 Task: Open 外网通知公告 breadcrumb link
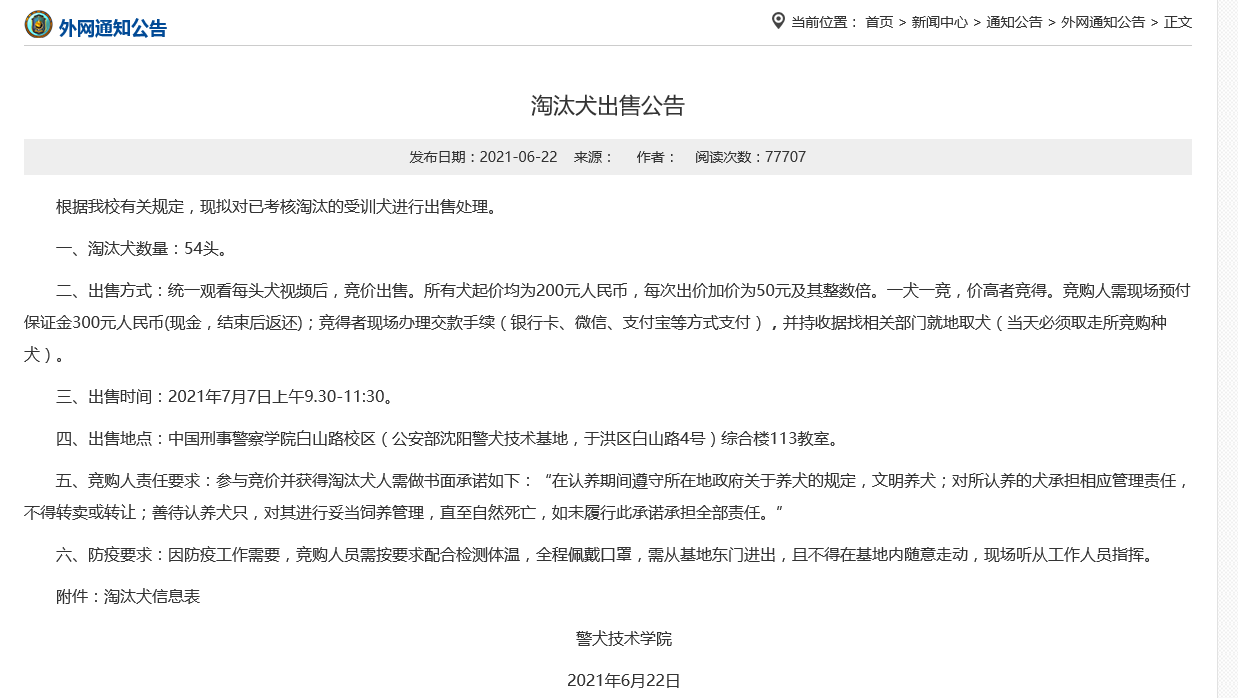(1103, 22)
